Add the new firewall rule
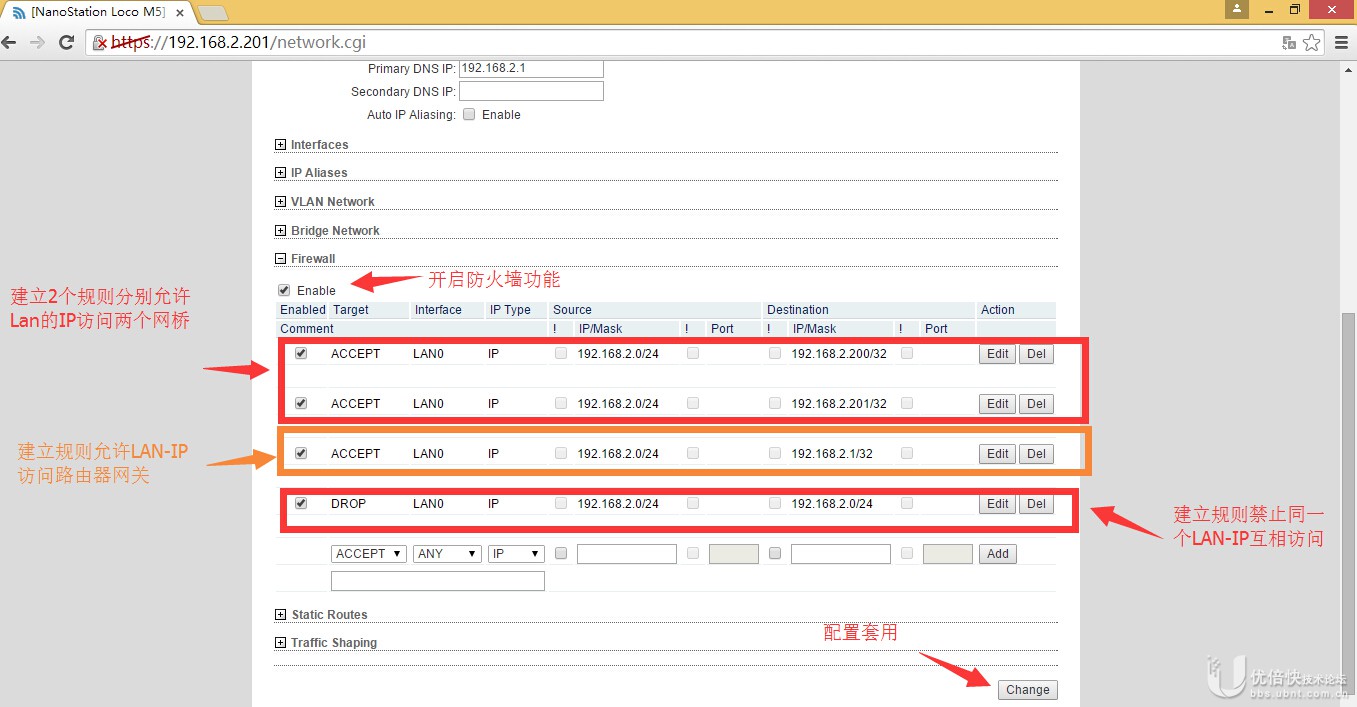Image resolution: width=1357 pixels, height=707 pixels. pos(998,554)
